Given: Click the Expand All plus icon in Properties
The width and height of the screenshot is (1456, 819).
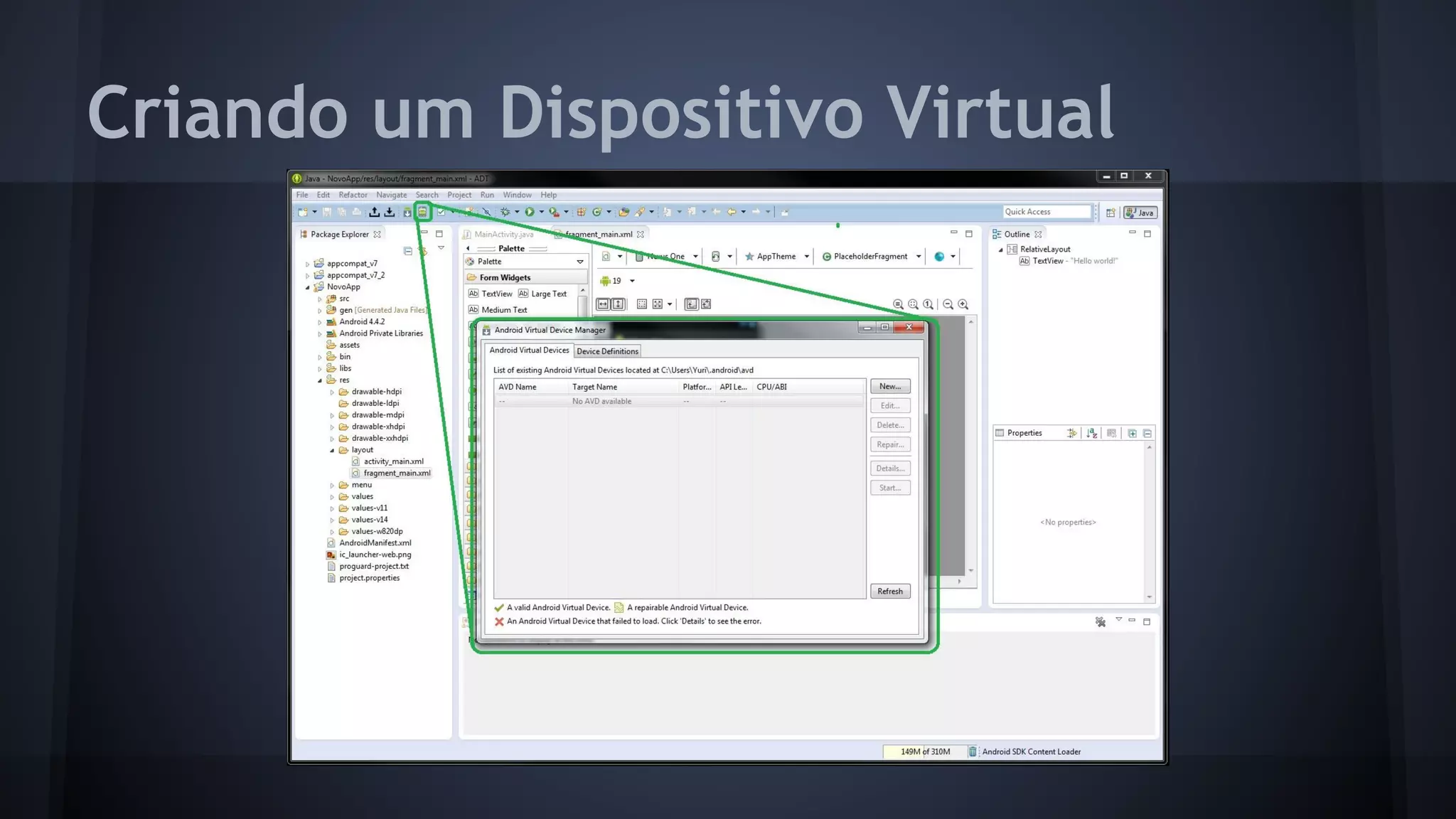Looking at the screenshot, I should point(1132,433).
